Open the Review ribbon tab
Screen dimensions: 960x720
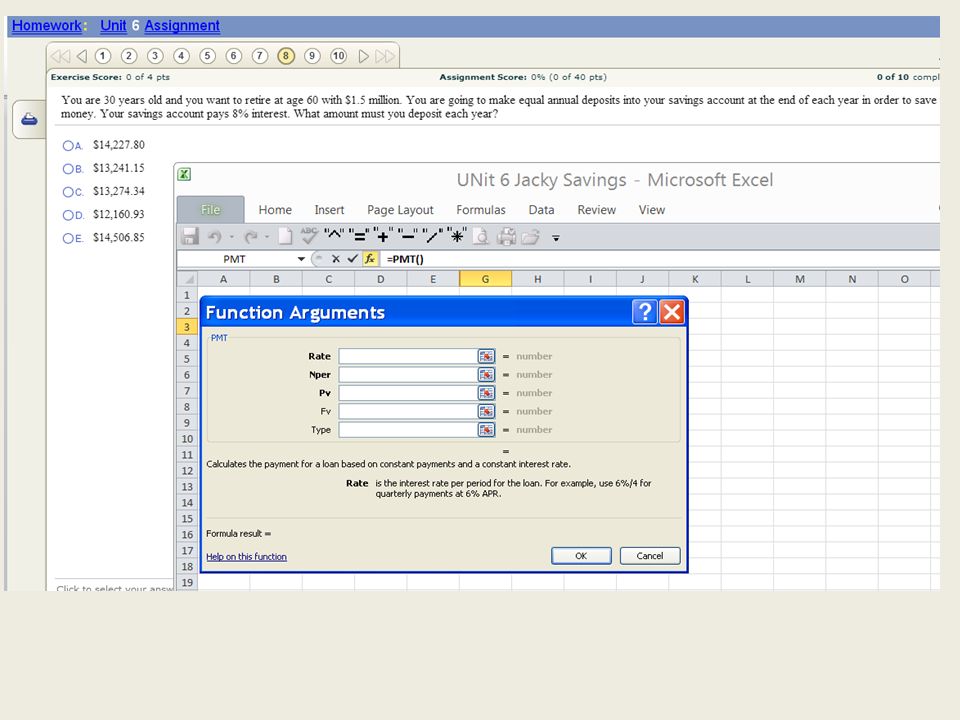pyautogui.click(x=596, y=210)
